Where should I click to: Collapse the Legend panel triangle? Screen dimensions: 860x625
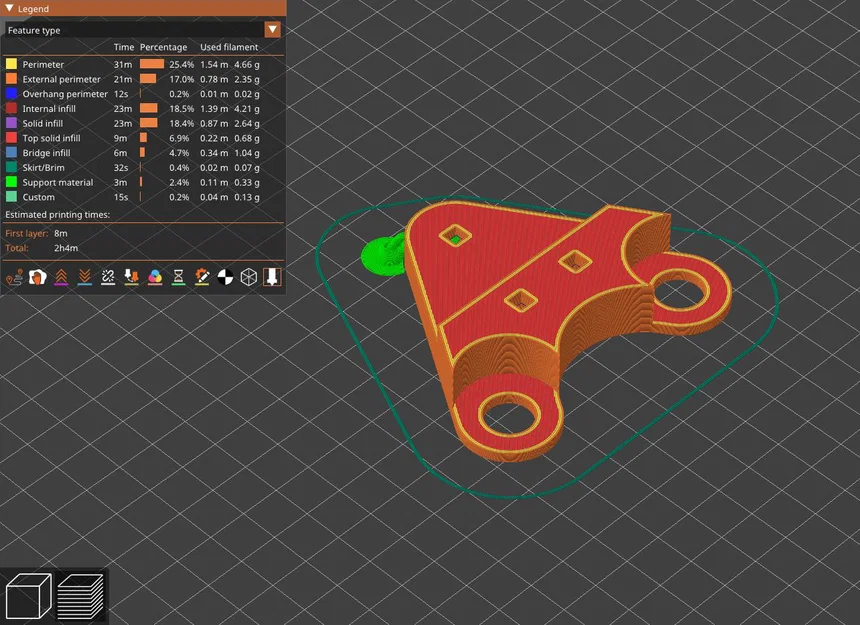tap(9, 9)
